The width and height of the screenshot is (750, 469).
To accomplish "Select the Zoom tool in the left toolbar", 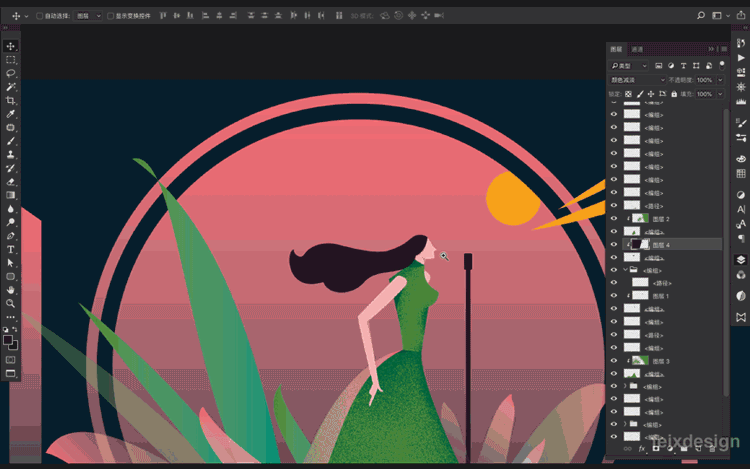I will pyautogui.click(x=11, y=303).
